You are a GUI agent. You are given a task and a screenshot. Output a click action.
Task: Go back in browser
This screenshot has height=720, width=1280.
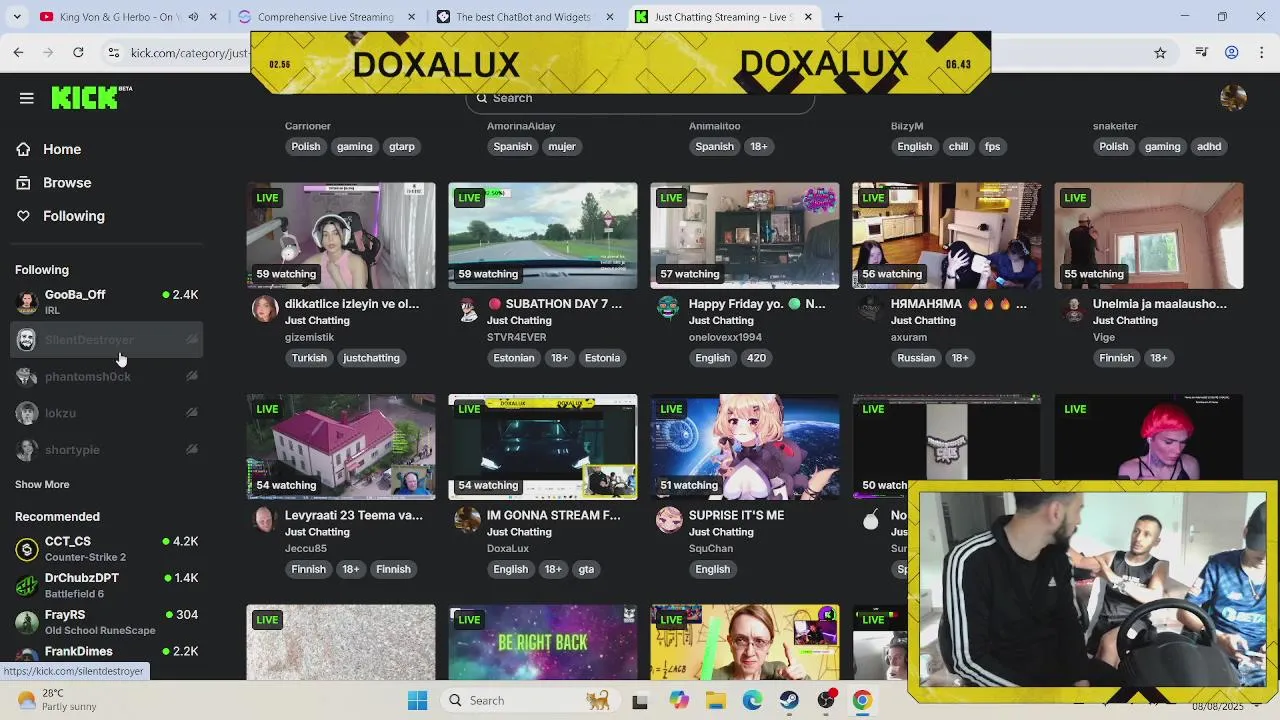[x=19, y=52]
